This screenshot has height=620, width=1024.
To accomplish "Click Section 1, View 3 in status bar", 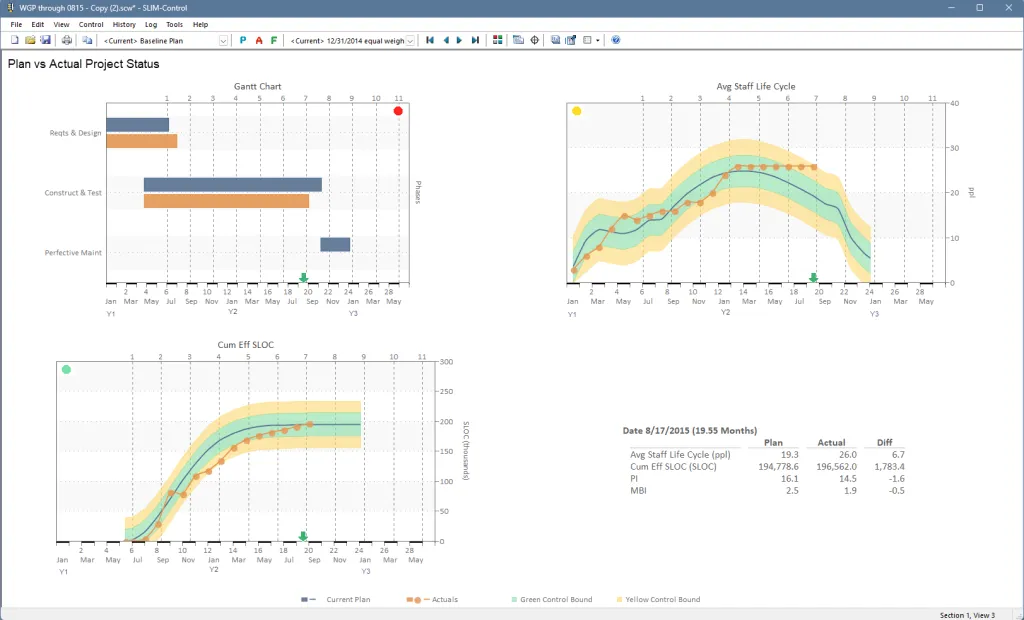I will (x=967, y=615).
